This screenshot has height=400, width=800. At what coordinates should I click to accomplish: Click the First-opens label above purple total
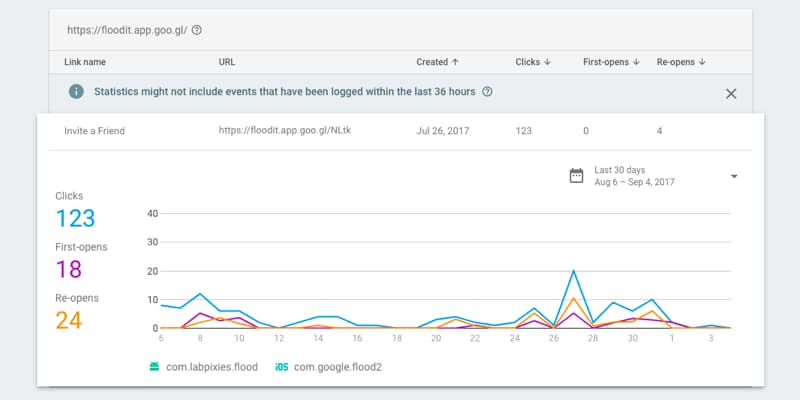pyautogui.click(x=81, y=247)
